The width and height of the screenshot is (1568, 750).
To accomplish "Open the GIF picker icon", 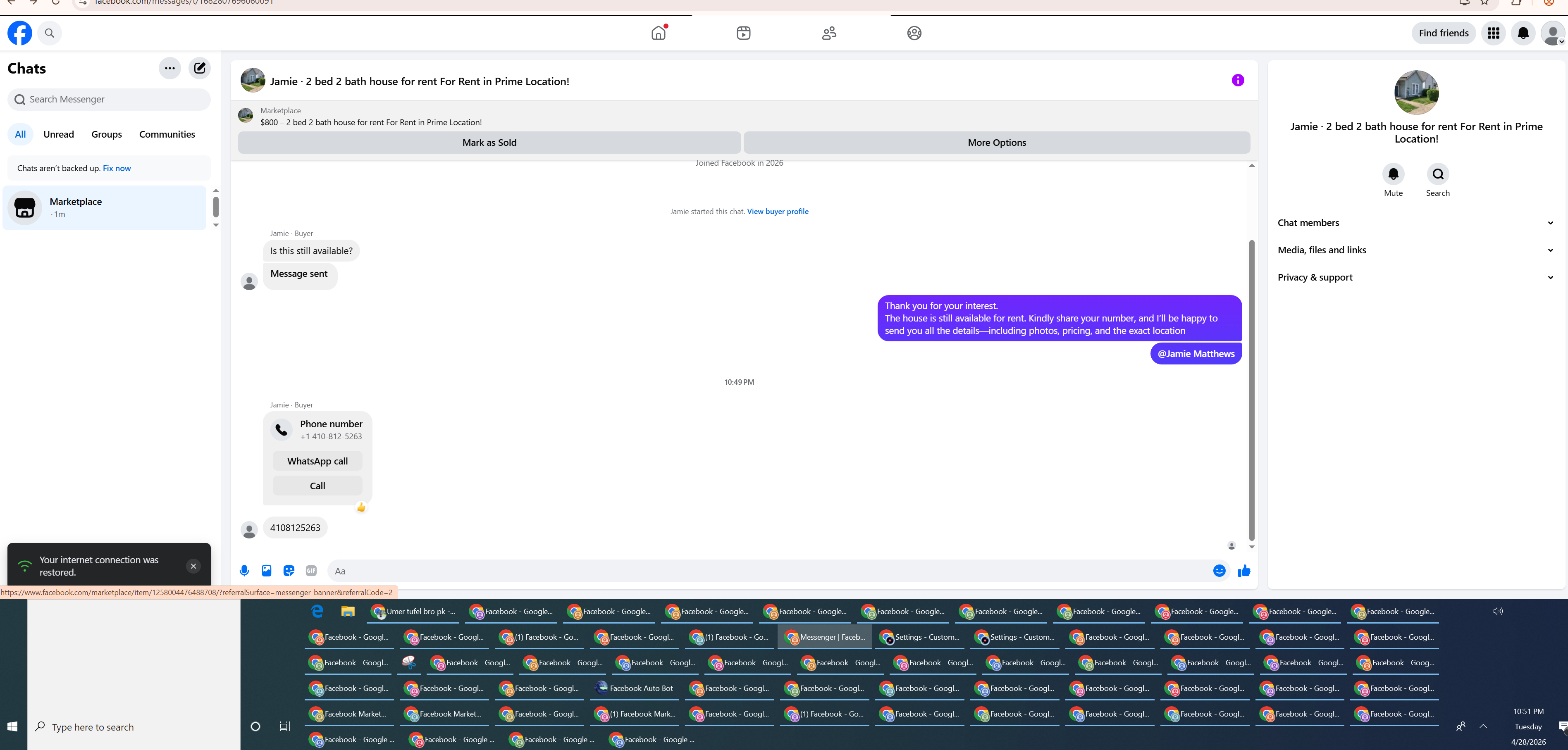I will (x=311, y=571).
